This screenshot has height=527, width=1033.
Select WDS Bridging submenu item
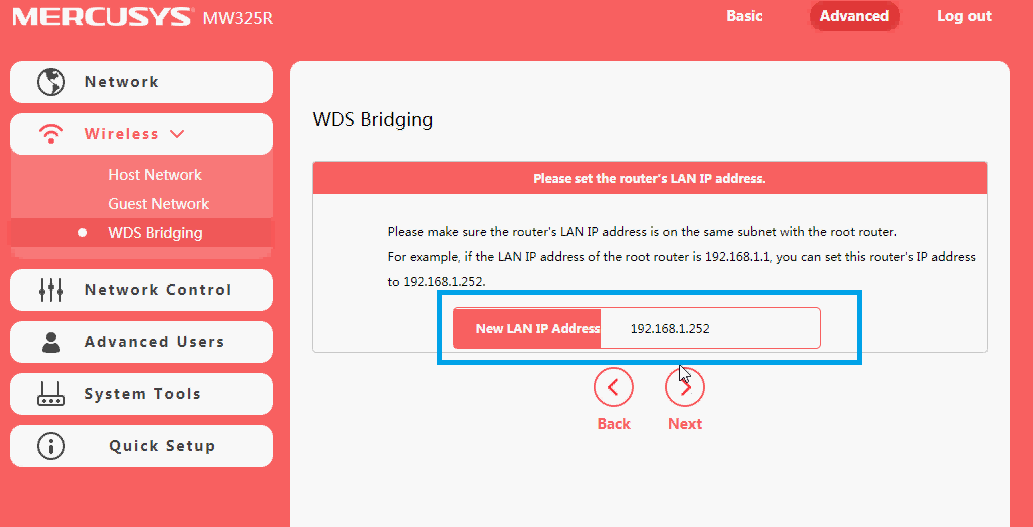[x=155, y=233]
